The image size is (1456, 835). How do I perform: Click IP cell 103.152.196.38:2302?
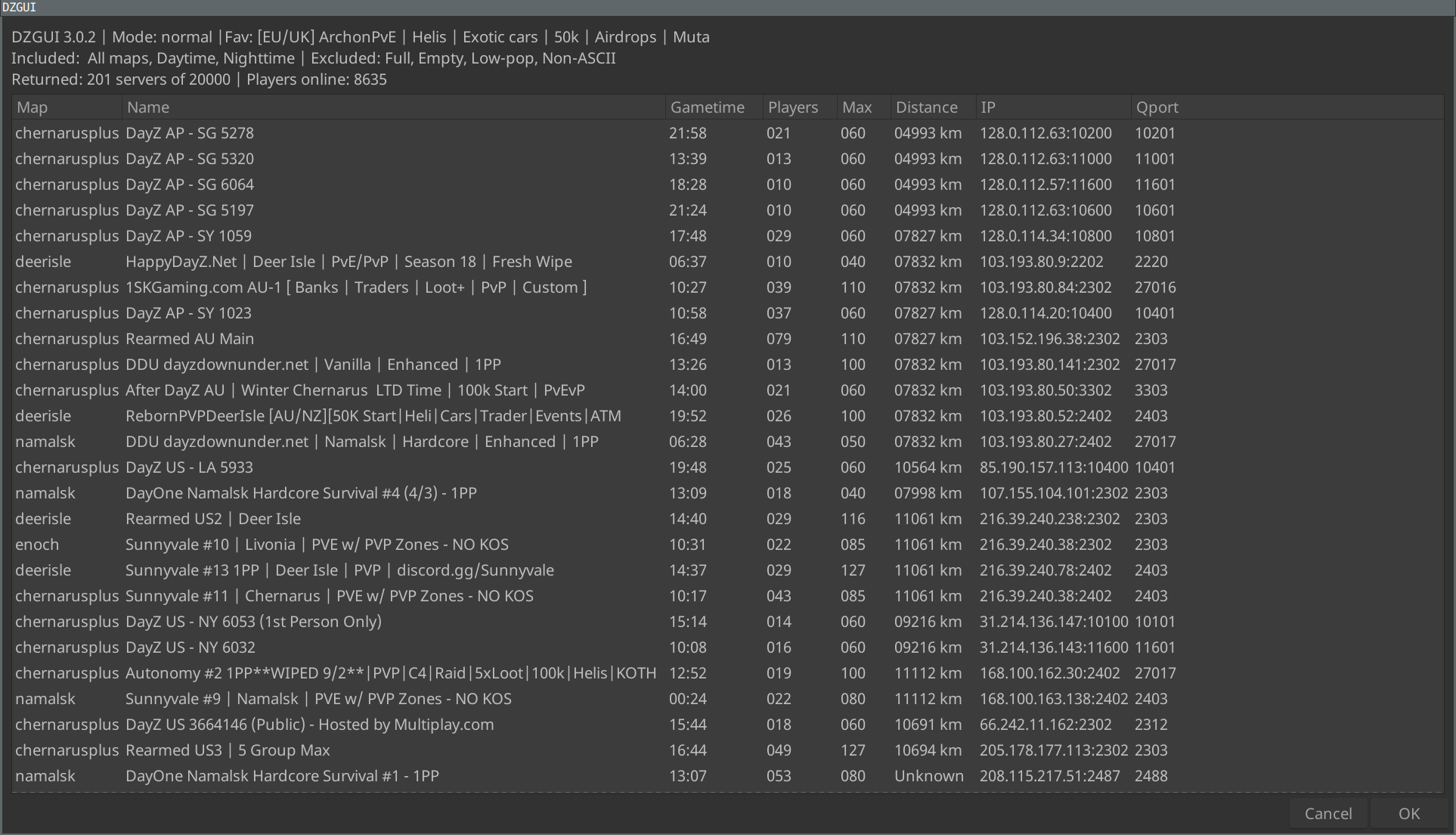(x=1050, y=339)
